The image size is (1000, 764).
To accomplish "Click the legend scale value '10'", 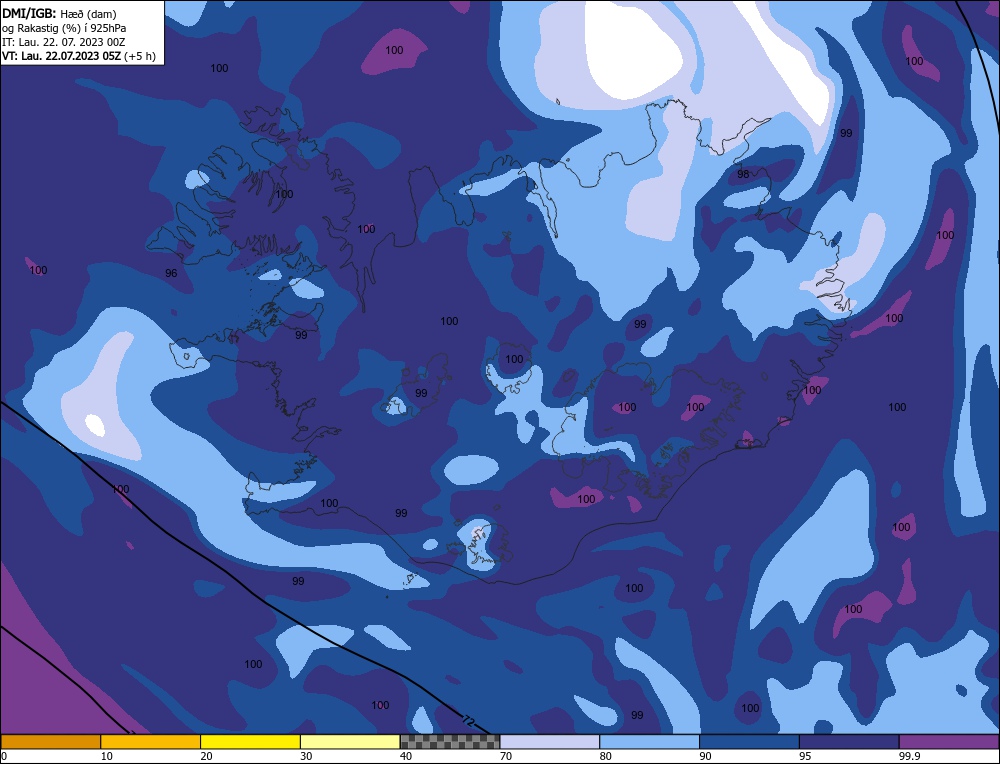I will pos(107,756).
